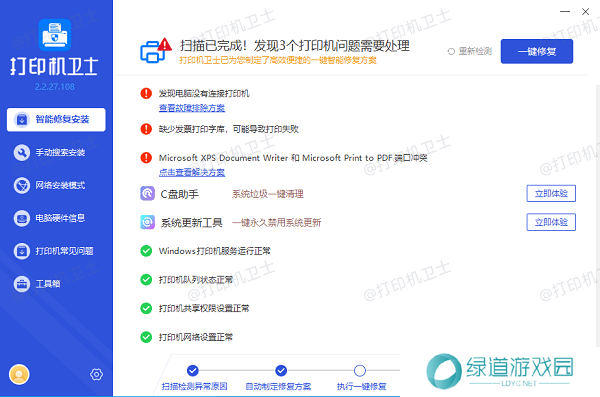600x397 pixels.
Task: Click green check for Windows打印机服务运行正常
Action: click(x=146, y=251)
